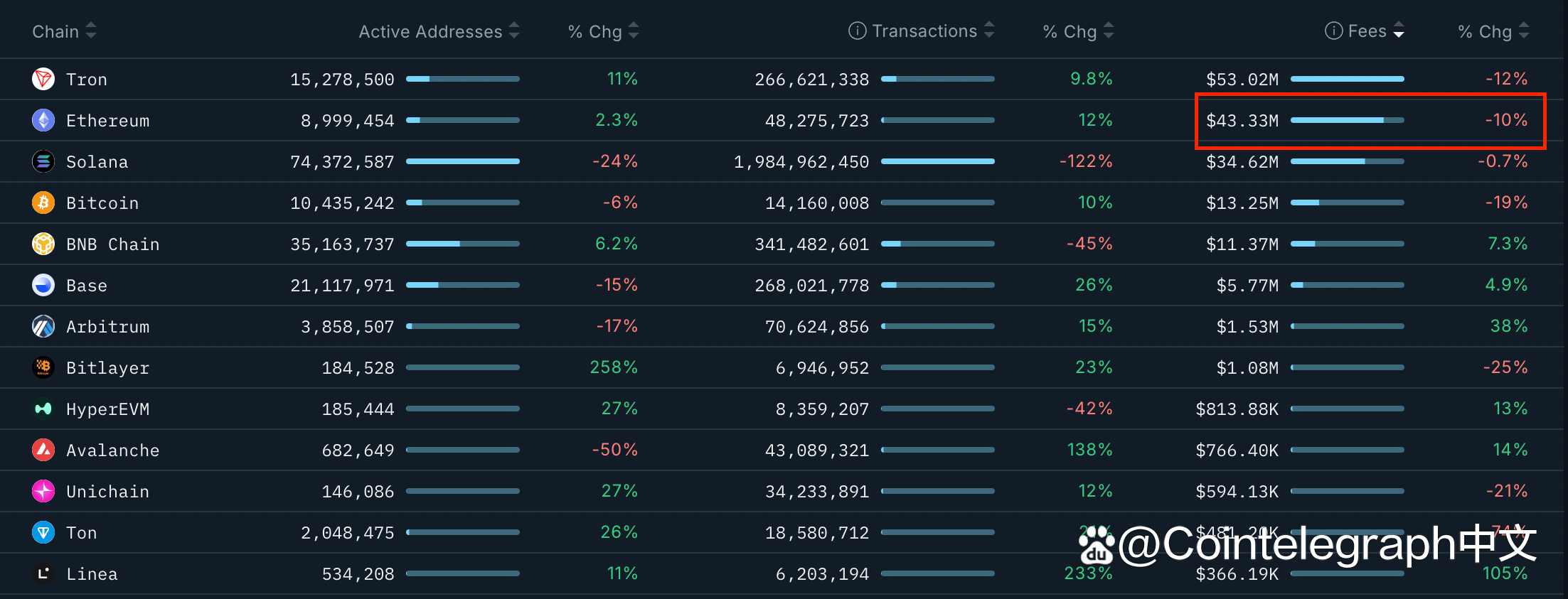This screenshot has height=599, width=1568.
Task: Click Solana's active addresses progress bar
Action: (462, 161)
